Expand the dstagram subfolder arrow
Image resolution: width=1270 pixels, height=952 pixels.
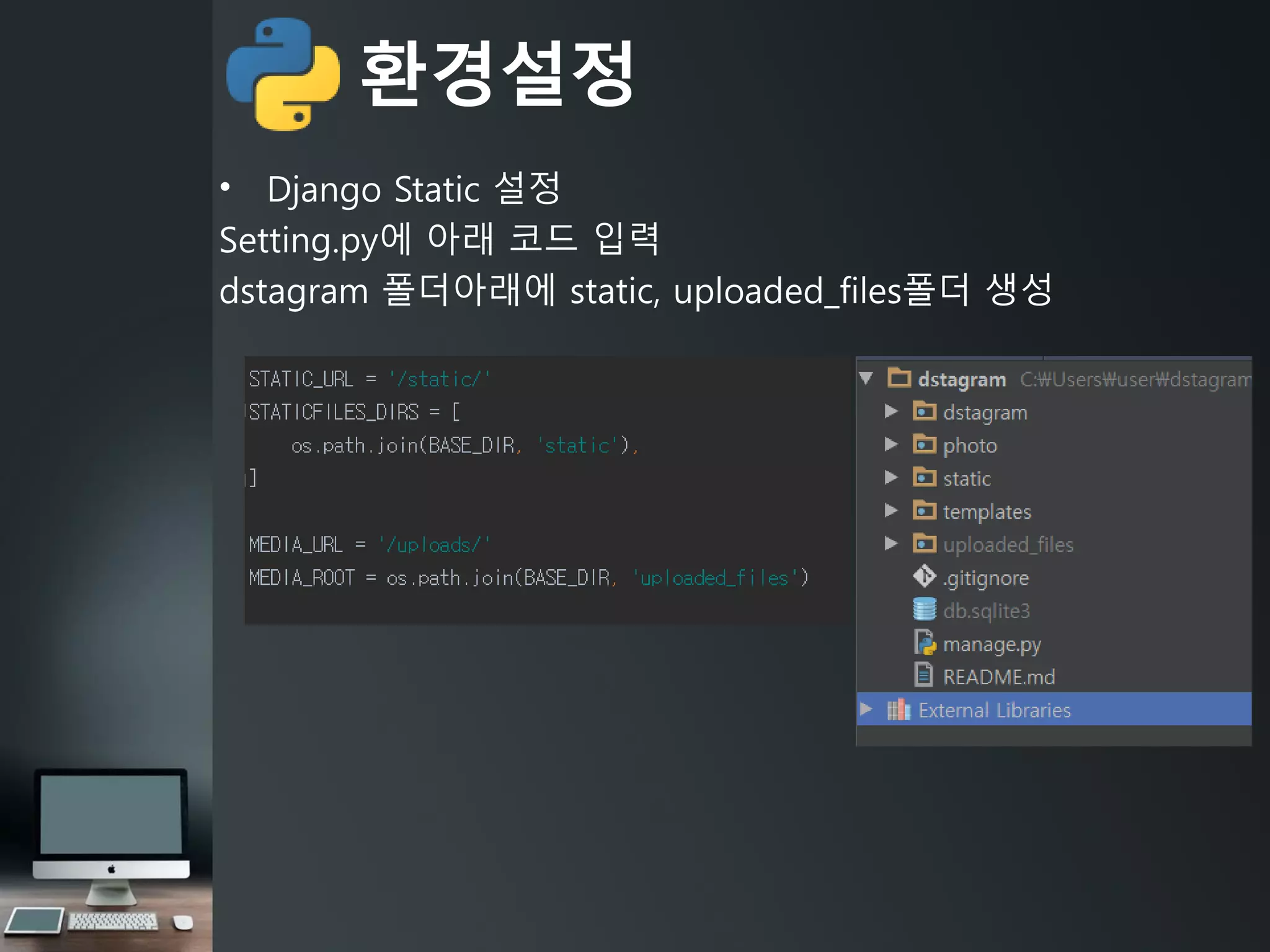(891, 411)
